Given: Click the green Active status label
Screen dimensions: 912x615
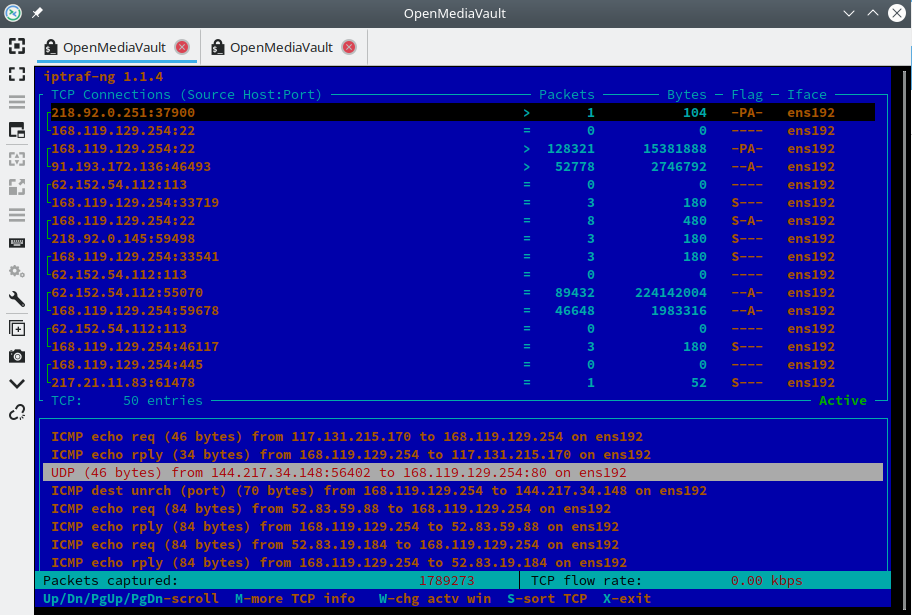Looking at the screenshot, I should (842, 400).
